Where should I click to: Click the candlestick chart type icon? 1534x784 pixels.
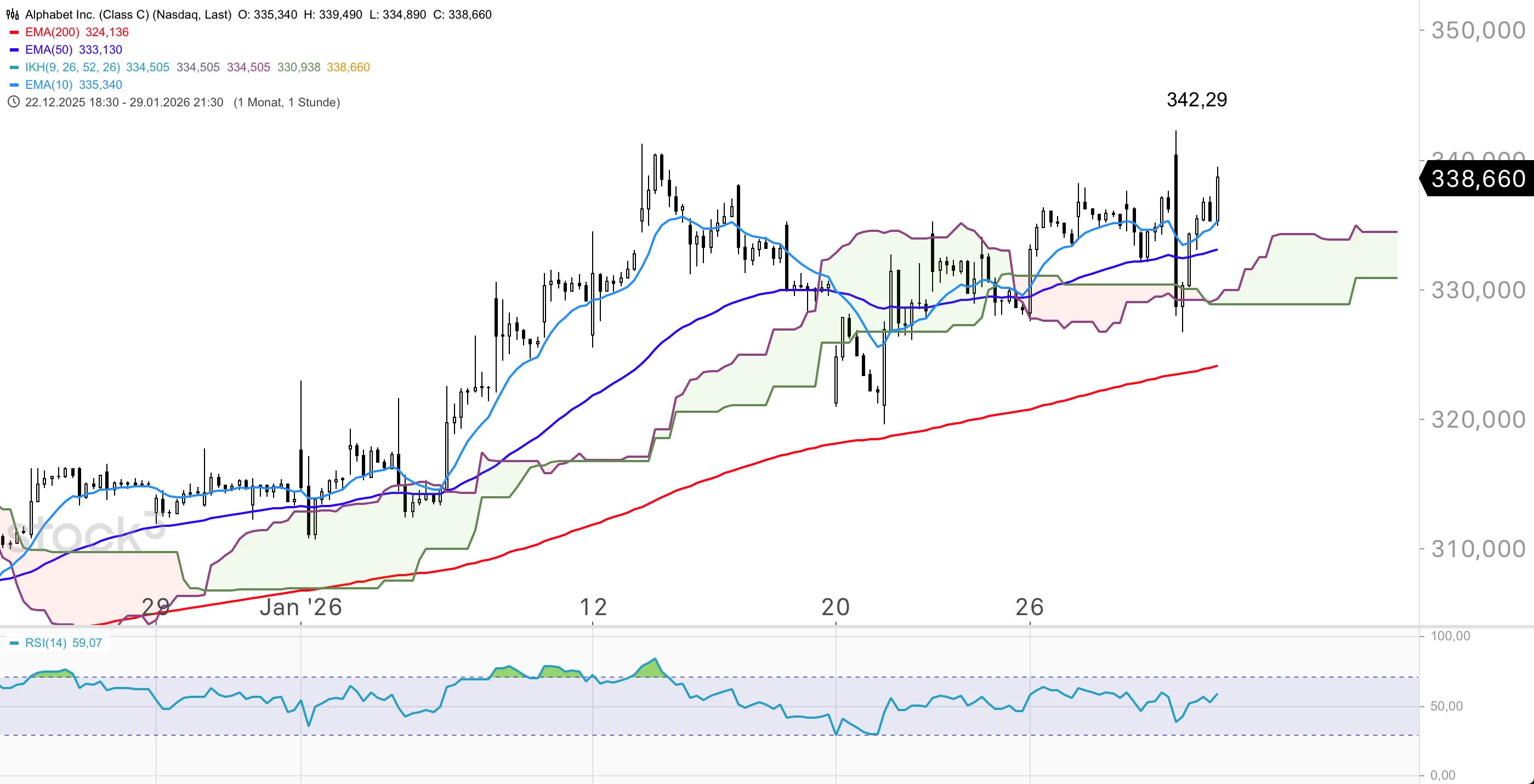coord(13,14)
